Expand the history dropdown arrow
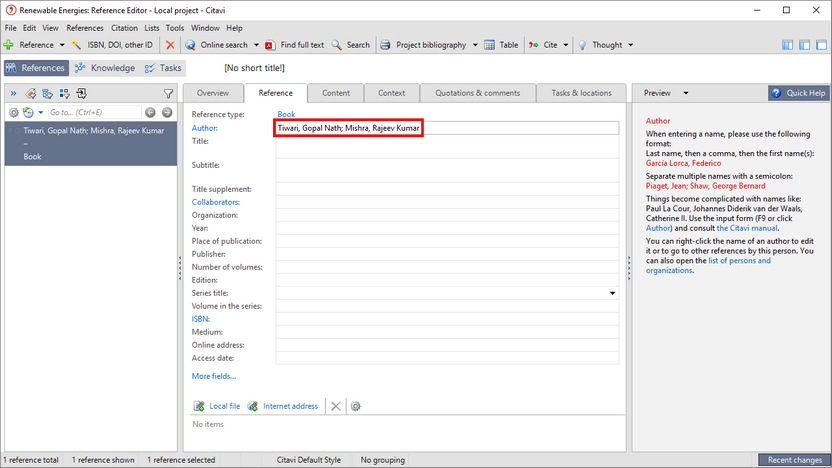Image resolution: width=832 pixels, height=468 pixels. 40,112
